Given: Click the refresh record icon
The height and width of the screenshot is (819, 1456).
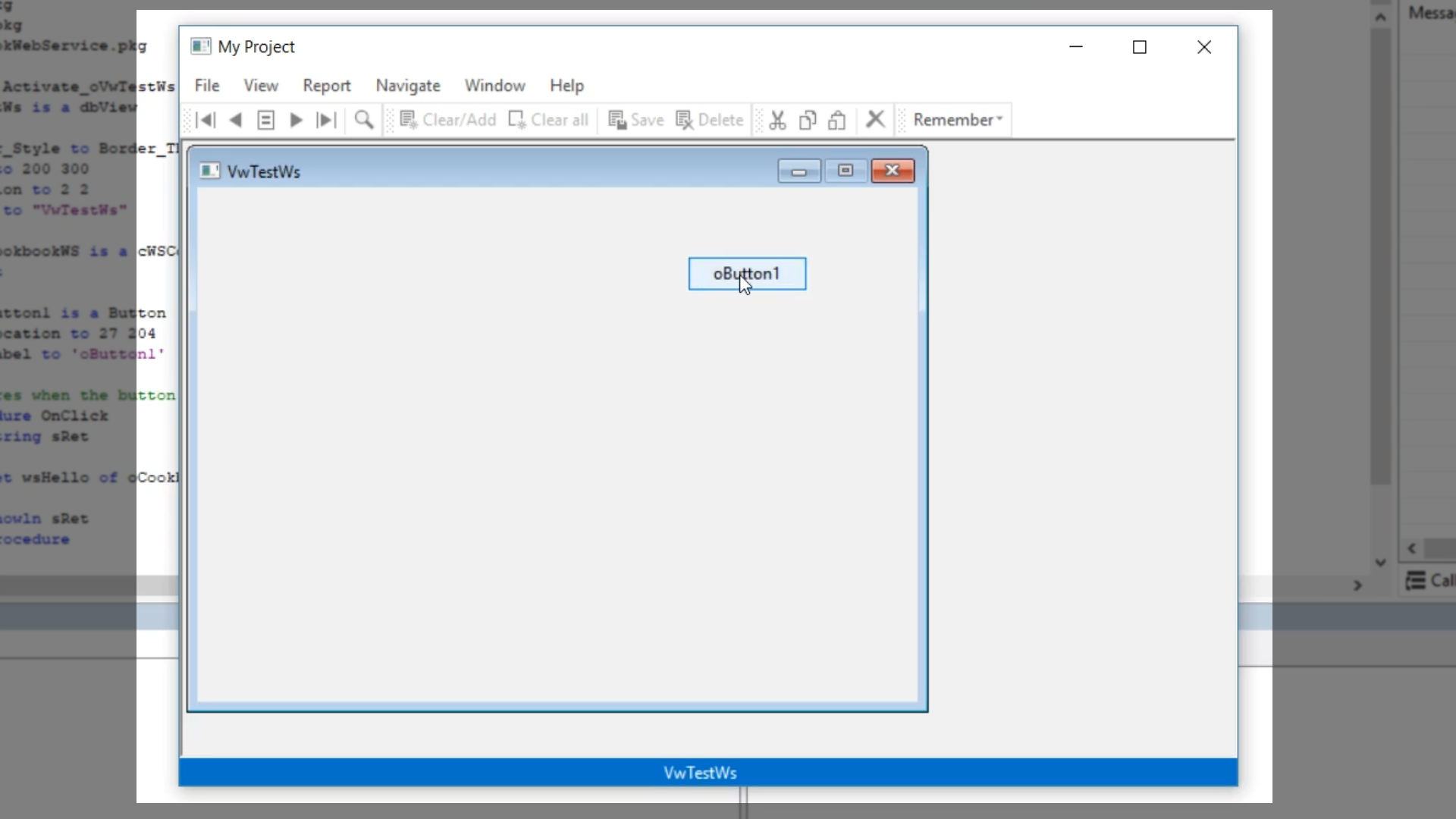Looking at the screenshot, I should click(x=265, y=120).
